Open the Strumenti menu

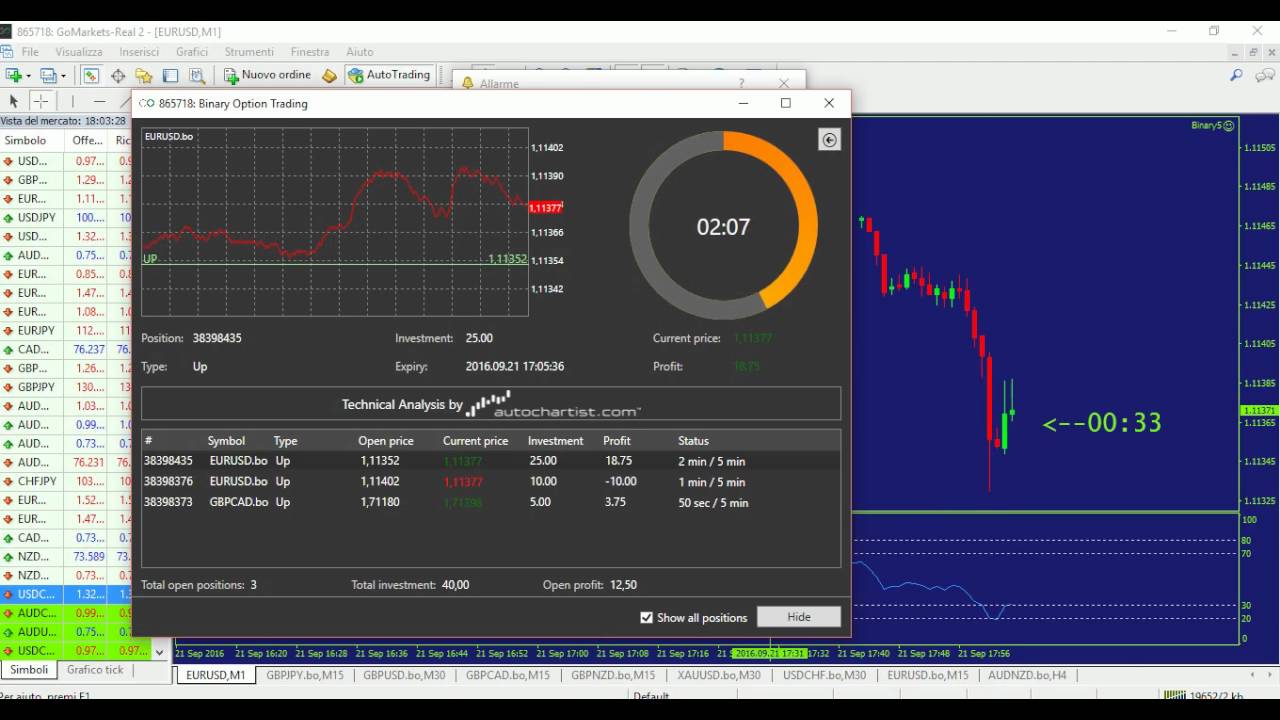point(249,52)
